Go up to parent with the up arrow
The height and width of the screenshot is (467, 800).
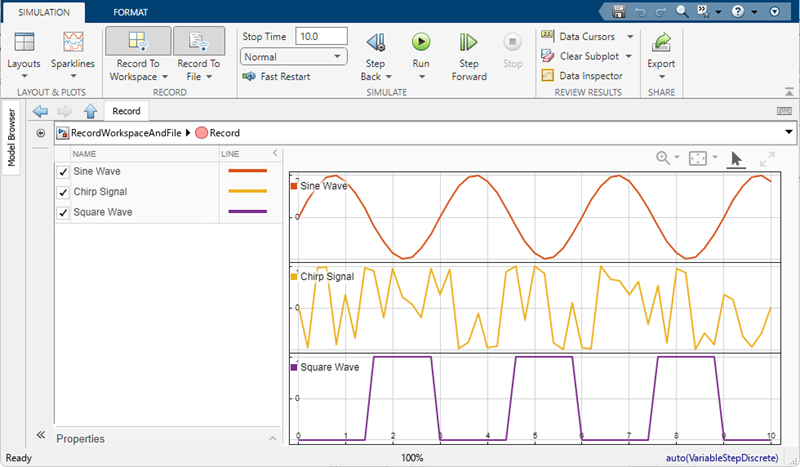click(90, 111)
